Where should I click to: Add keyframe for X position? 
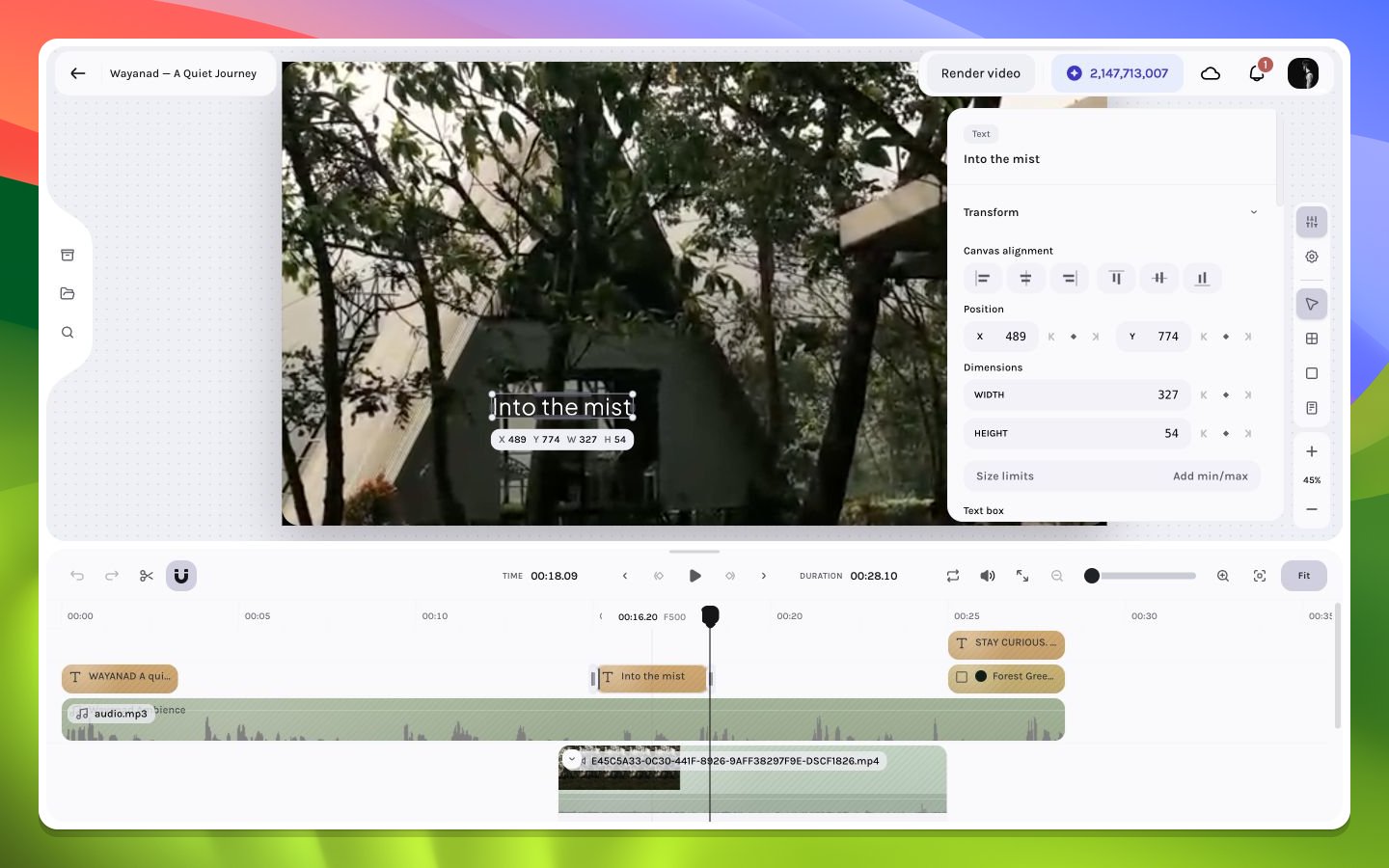[x=1074, y=337]
